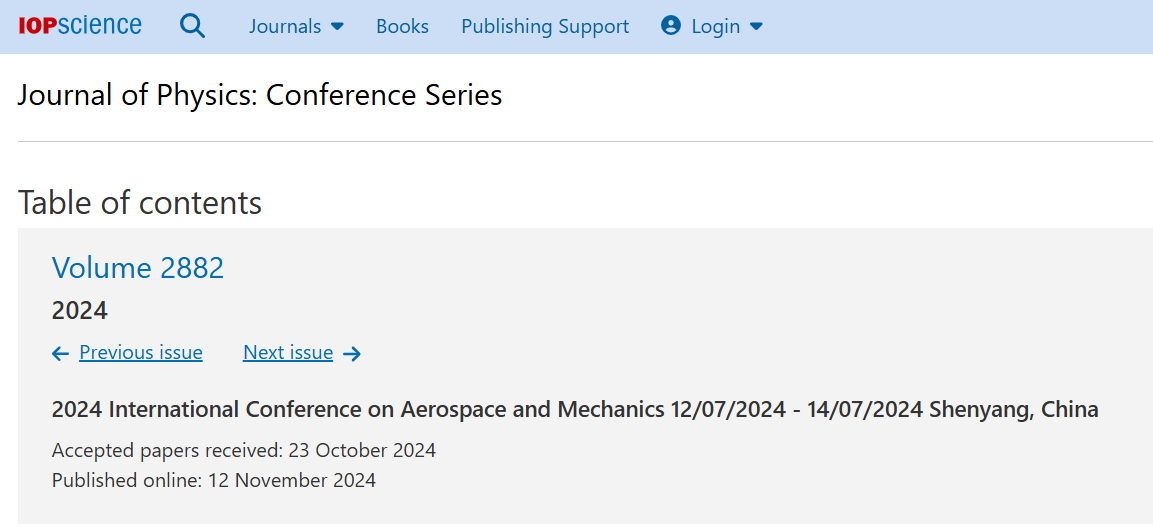
Task: Click the bold 2024 year label
Action: (79, 311)
